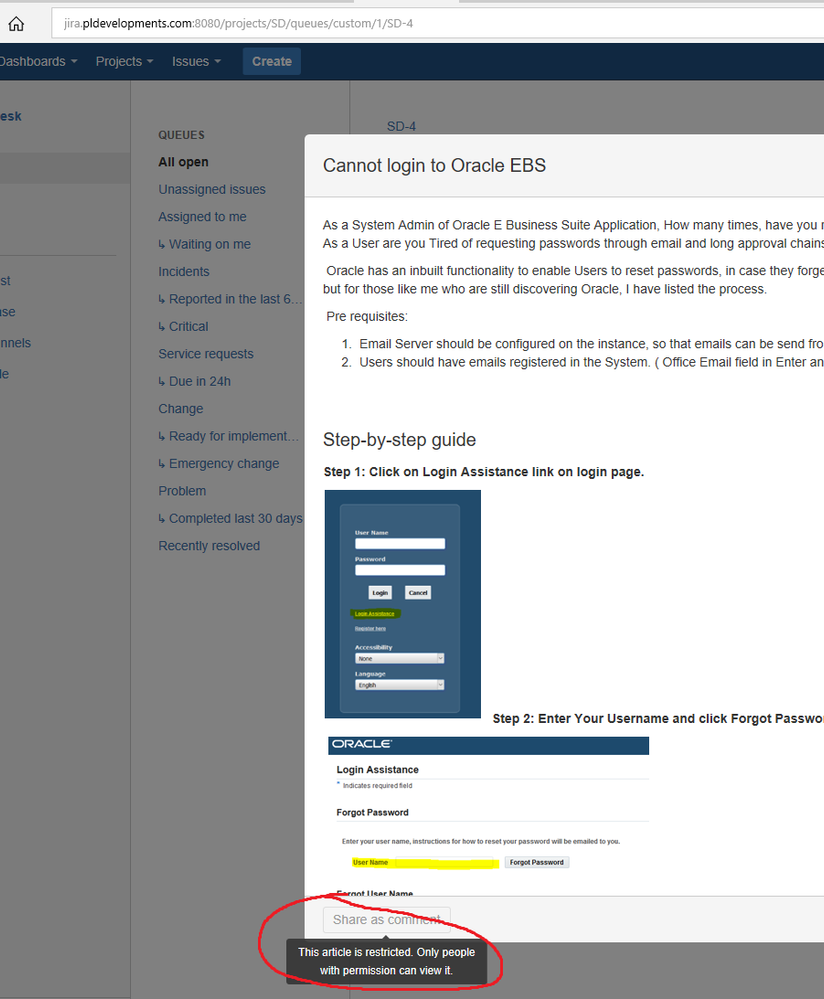The image size is (824, 999).
Task: Click the QUEUES section header
Action: pyautogui.click(x=182, y=135)
